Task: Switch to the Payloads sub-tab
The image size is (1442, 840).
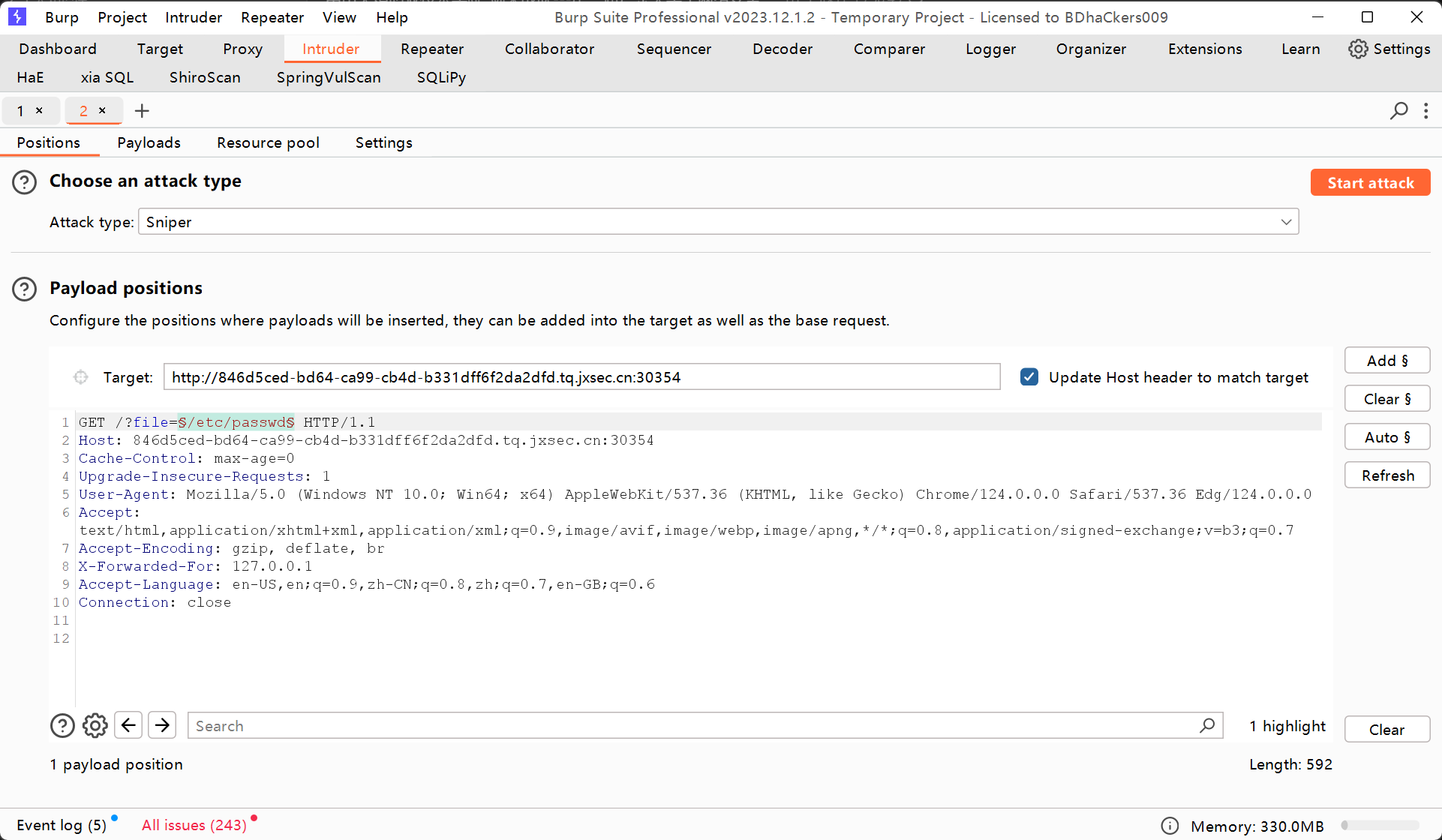Action: point(149,142)
